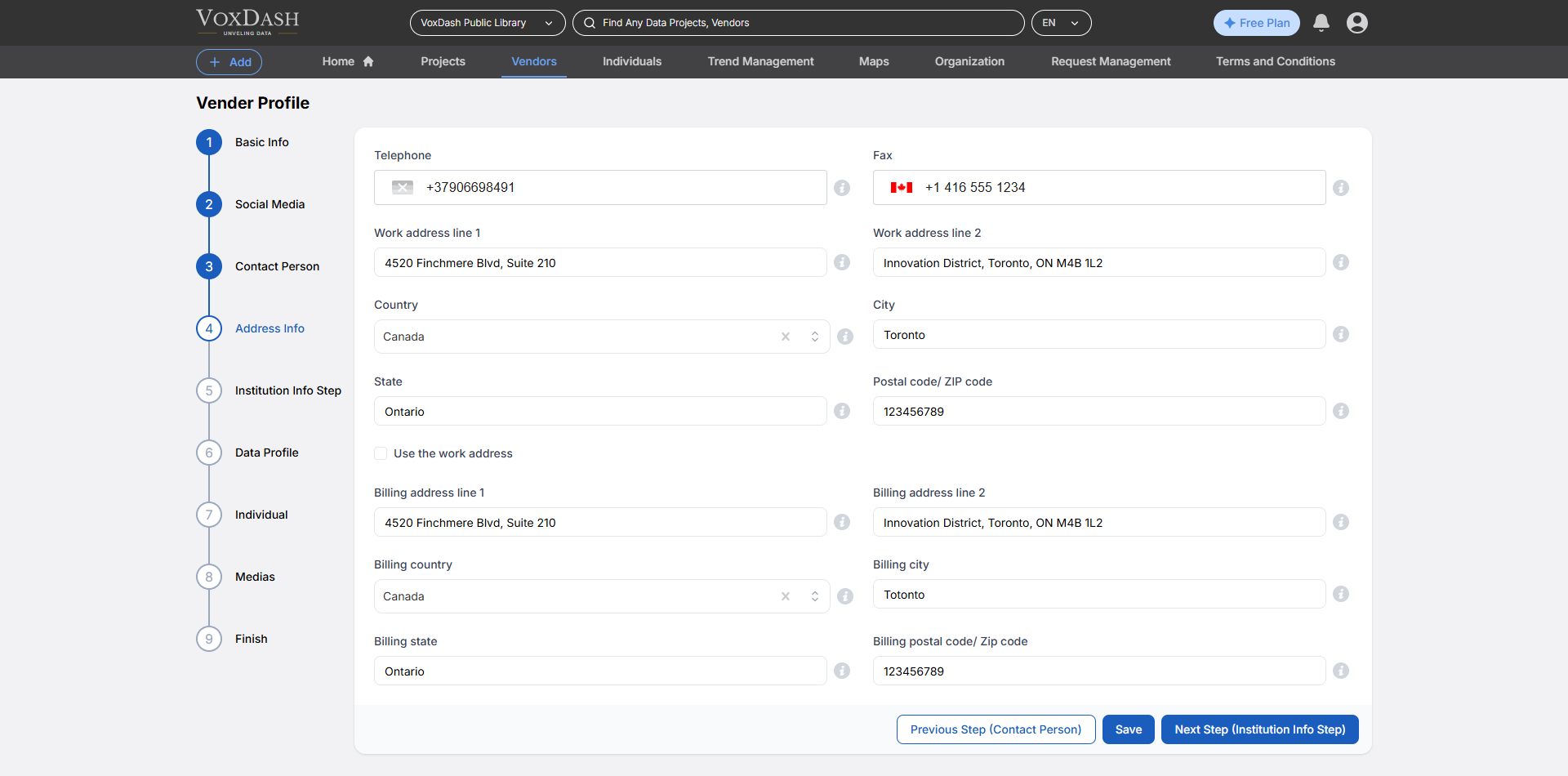Viewport: 1568px width, 776px height.
Task: Go to Previous Step (Contact Person)
Action: [x=996, y=729]
